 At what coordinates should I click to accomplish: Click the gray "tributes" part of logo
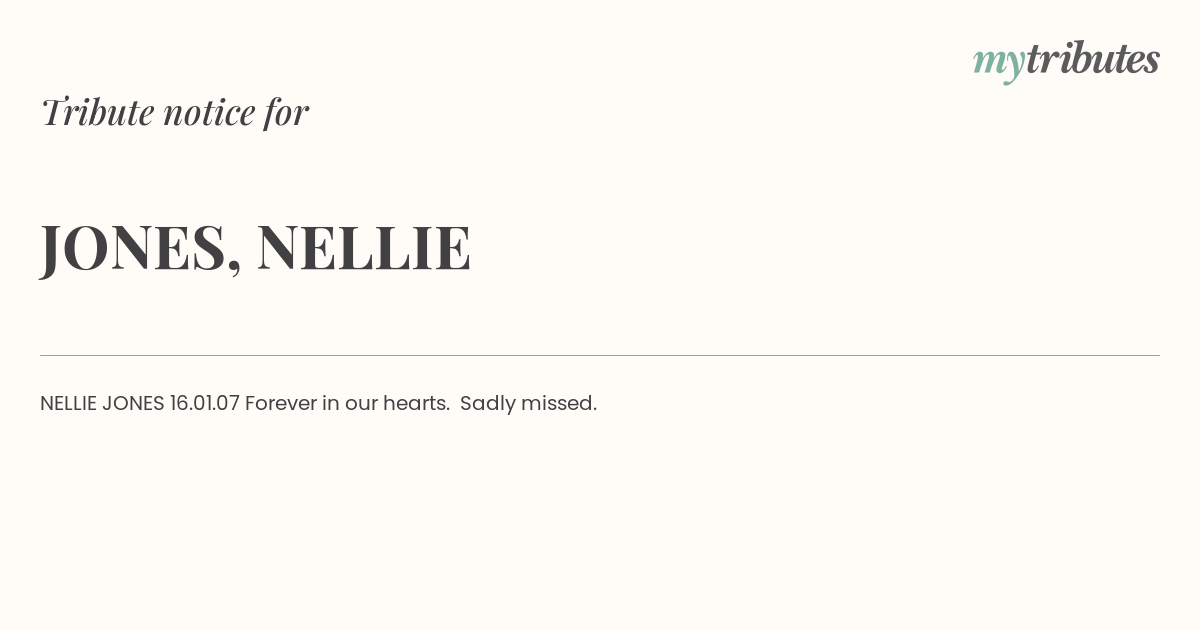(1093, 58)
